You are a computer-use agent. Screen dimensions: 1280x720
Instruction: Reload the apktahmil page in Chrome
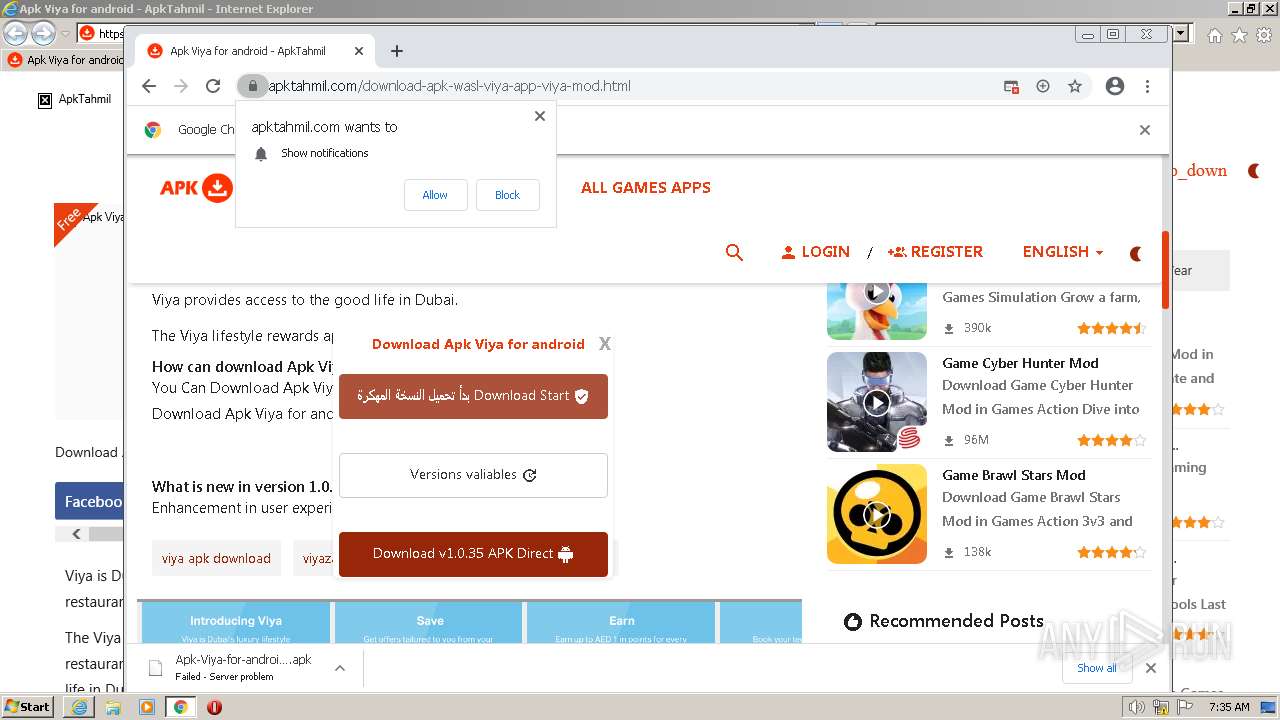tap(213, 86)
